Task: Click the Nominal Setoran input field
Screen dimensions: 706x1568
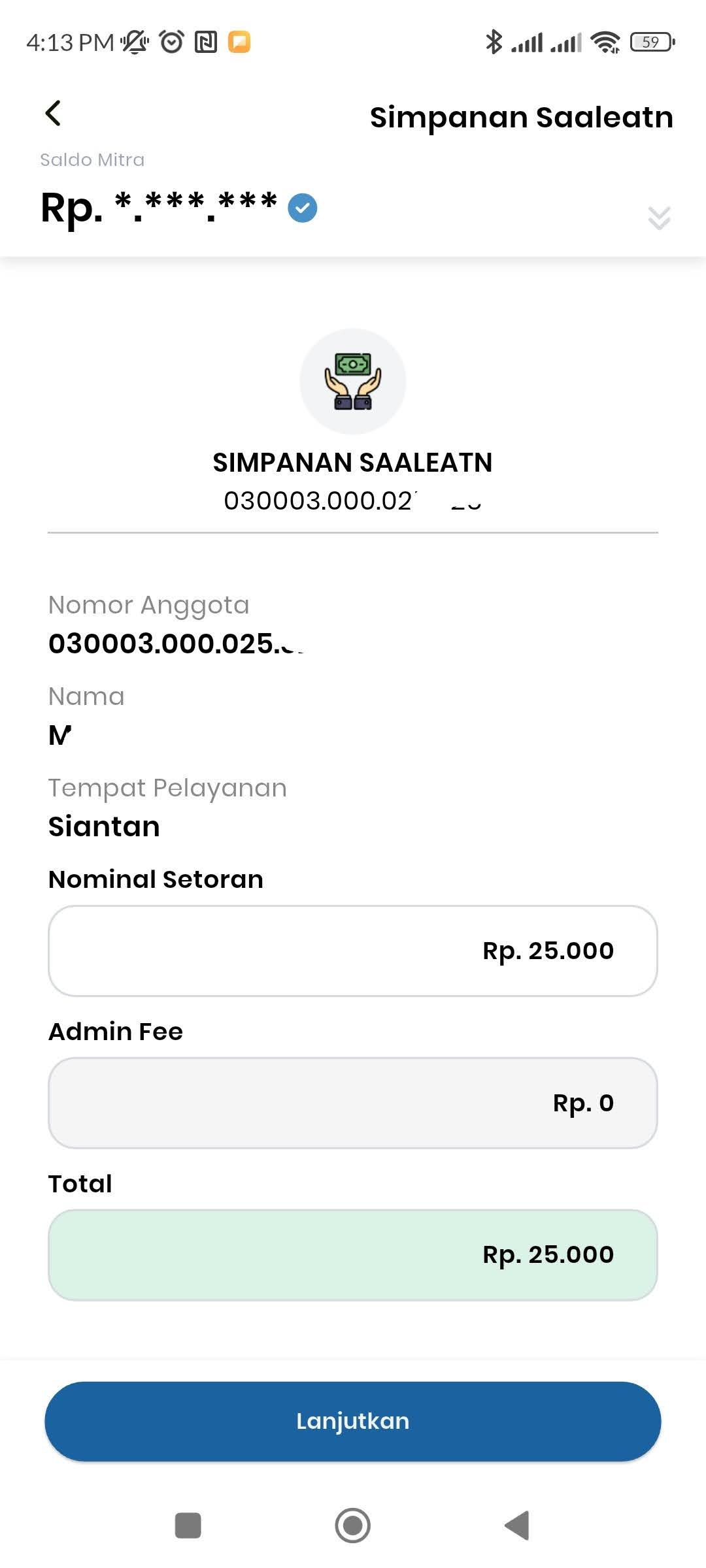Action: point(353,951)
